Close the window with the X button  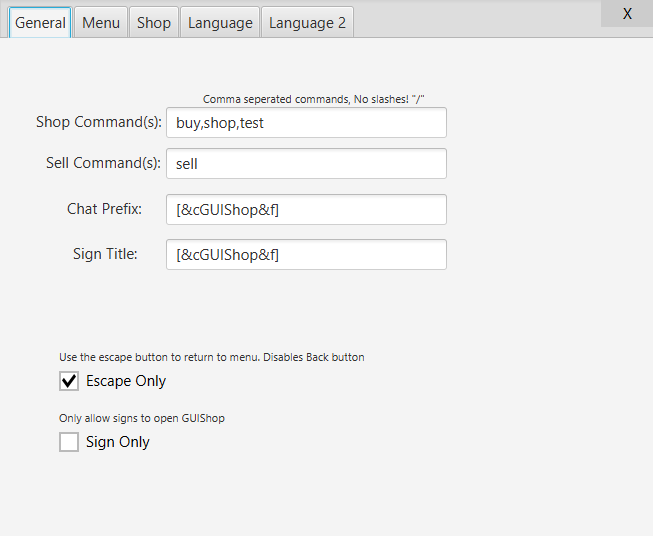[627, 14]
